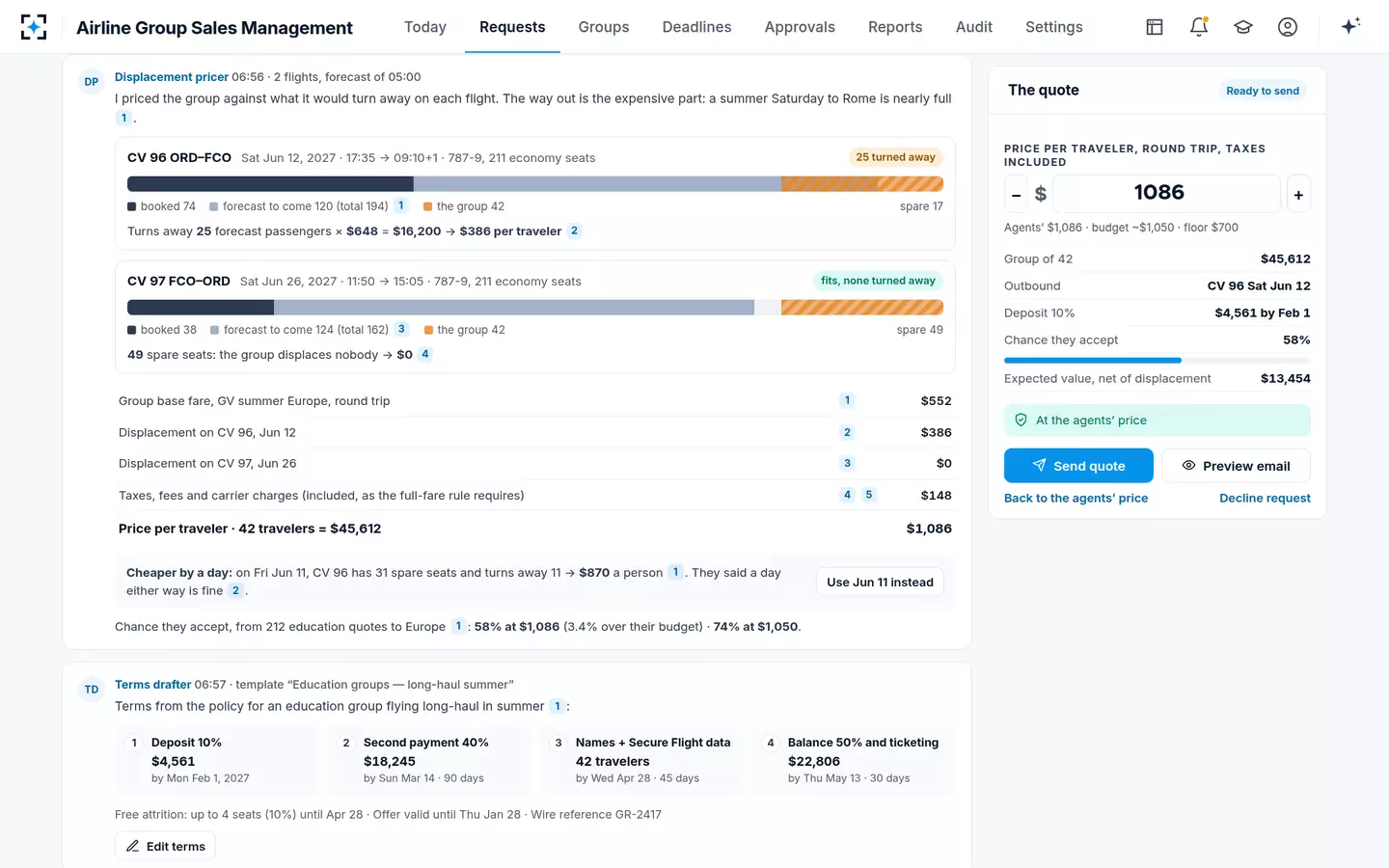Open the layout panel icon
The height and width of the screenshot is (868, 1389).
tap(1155, 27)
